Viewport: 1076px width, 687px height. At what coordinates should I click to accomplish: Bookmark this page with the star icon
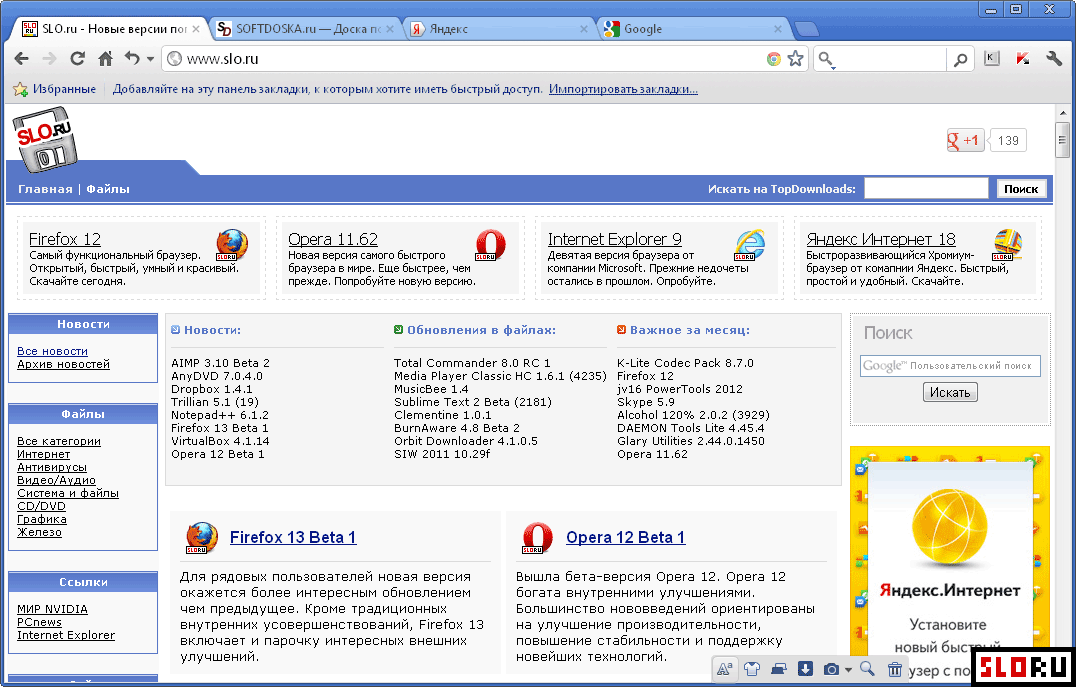click(795, 59)
